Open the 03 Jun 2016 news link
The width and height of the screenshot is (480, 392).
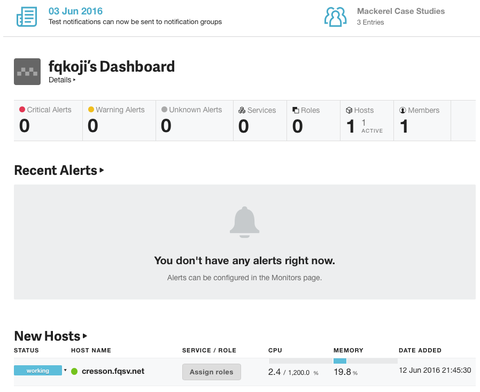pos(75,11)
